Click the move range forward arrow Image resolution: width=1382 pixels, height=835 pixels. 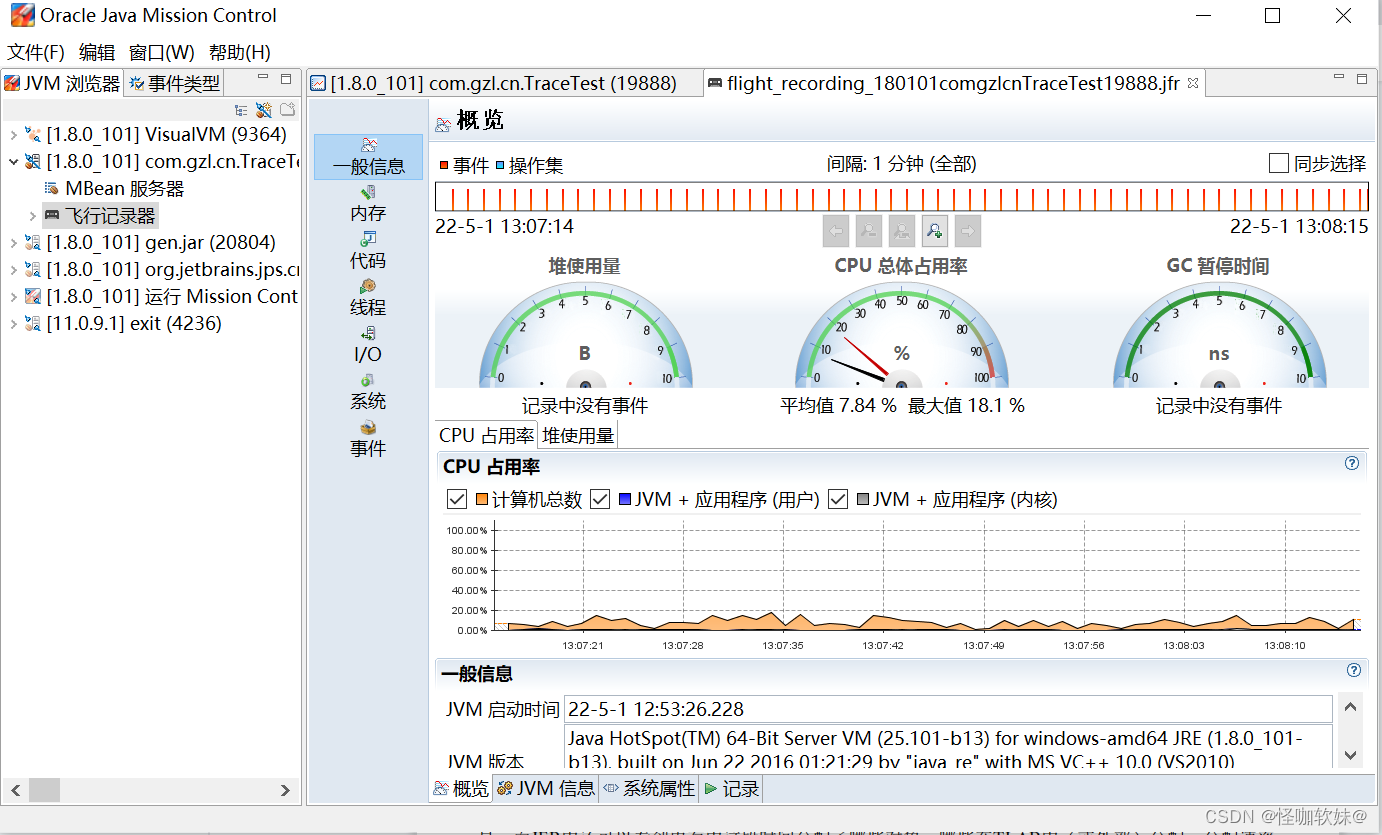pyautogui.click(x=968, y=231)
